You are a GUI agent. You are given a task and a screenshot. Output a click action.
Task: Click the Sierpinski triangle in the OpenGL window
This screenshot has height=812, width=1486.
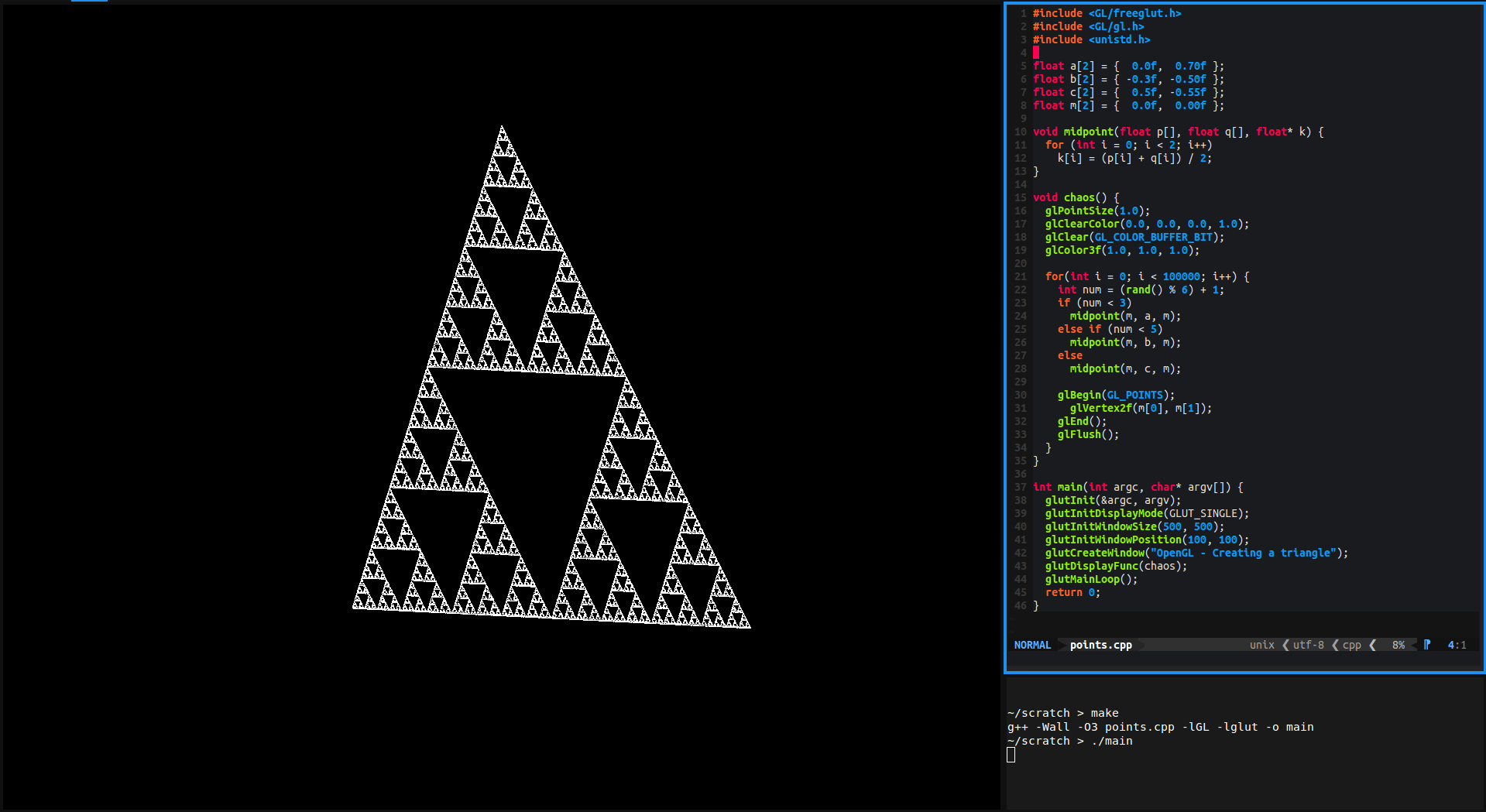point(551,377)
